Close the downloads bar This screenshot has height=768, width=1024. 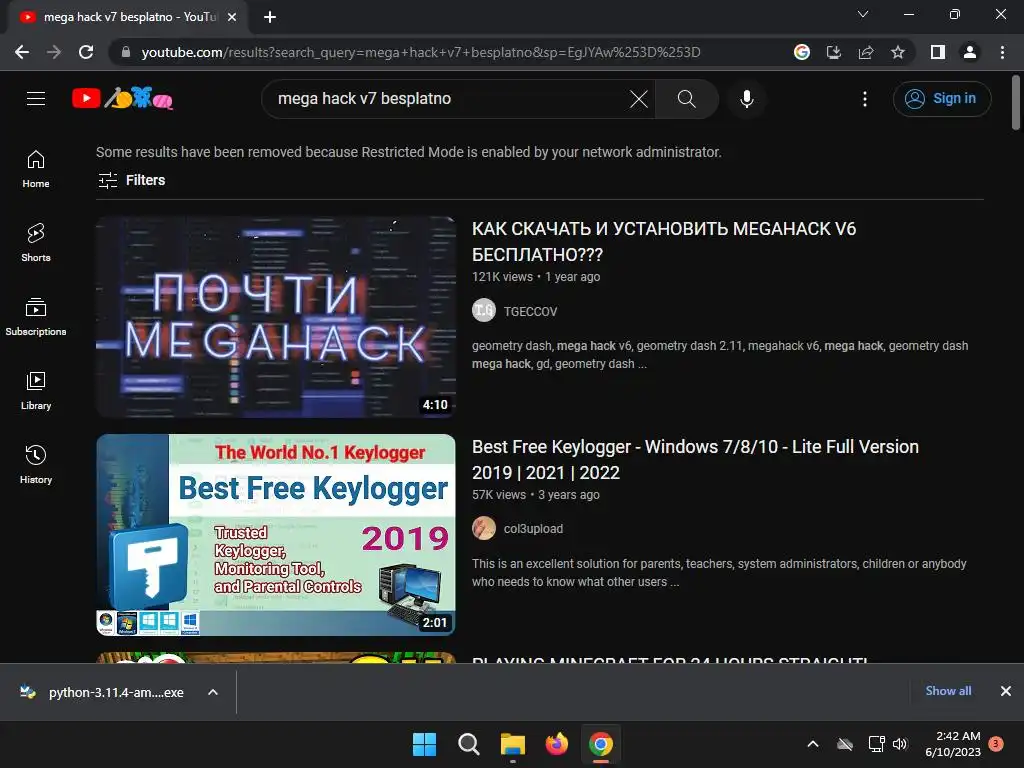point(1006,691)
